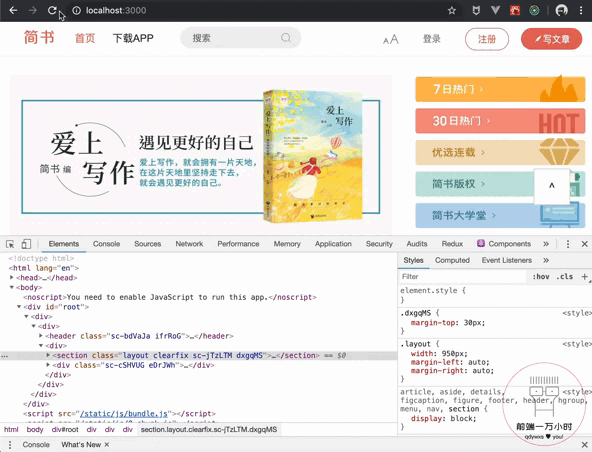
Task: Open DevTools customize three-dot menu
Action: [x=568, y=244]
